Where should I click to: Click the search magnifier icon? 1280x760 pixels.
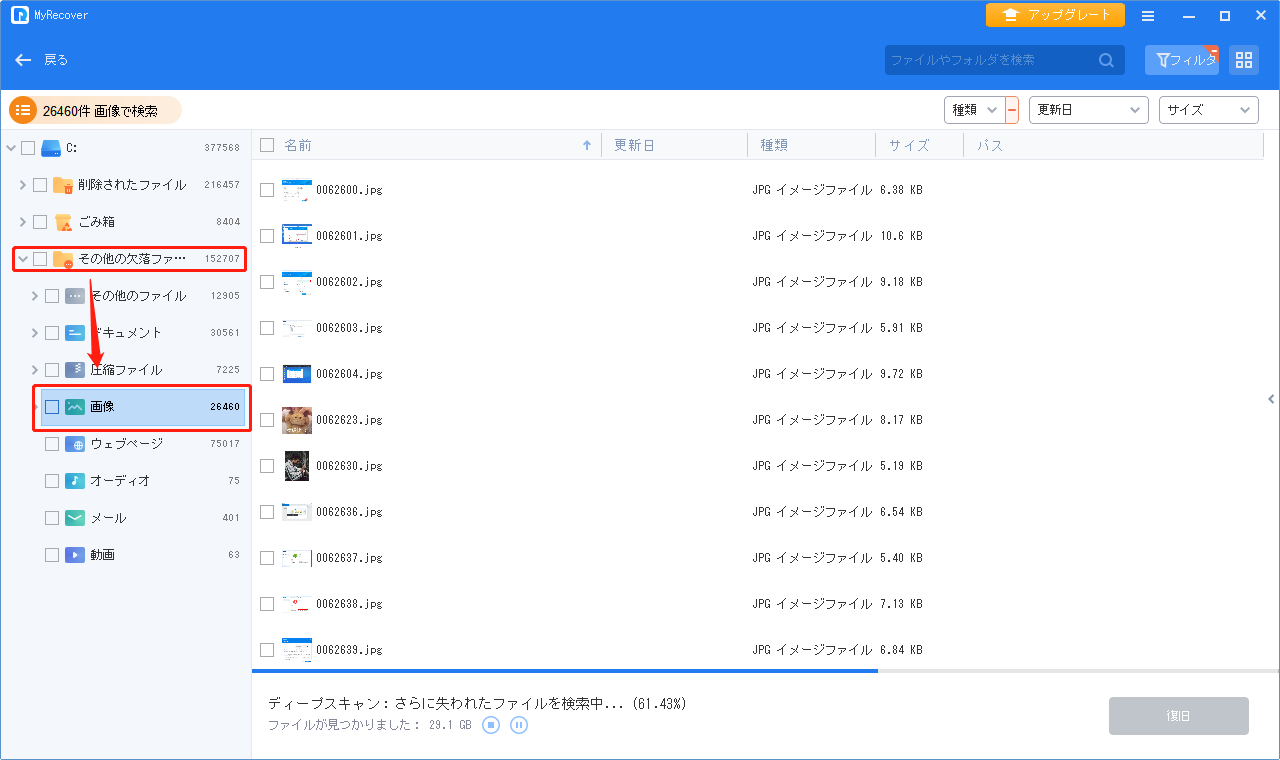click(1106, 60)
